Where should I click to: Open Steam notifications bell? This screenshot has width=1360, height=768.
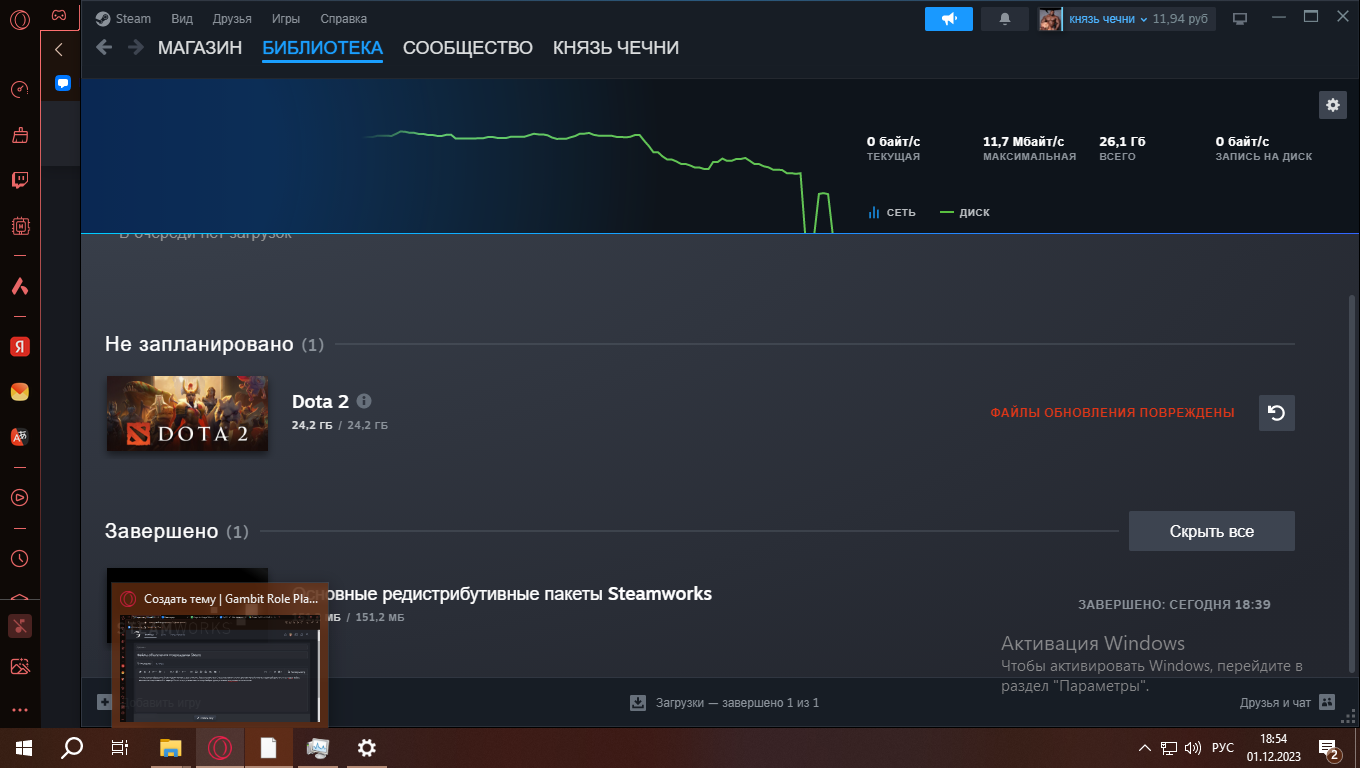pos(1005,19)
